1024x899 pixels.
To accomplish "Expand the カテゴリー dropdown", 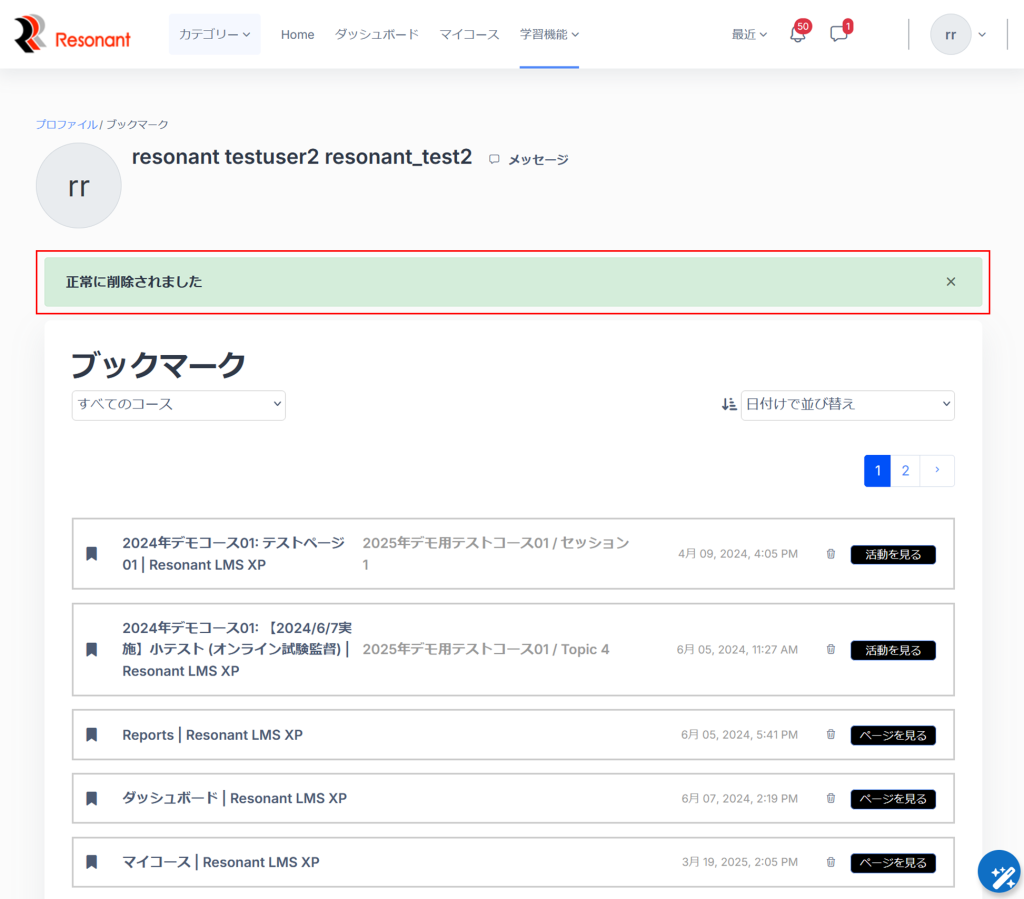I will click(214, 34).
